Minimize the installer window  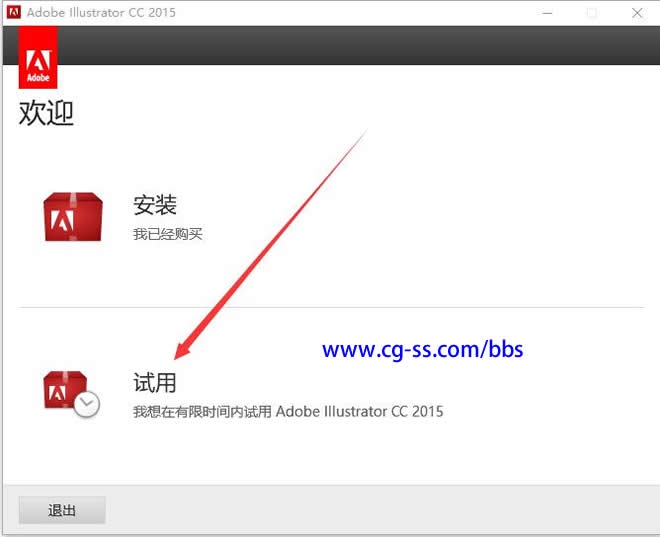[x=546, y=12]
